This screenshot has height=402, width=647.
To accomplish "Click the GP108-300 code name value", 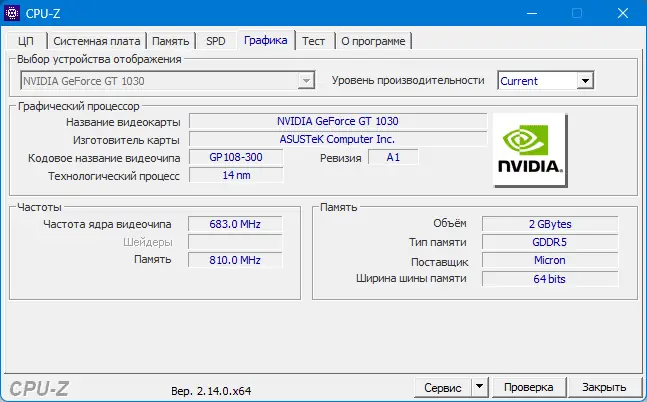I will (x=236, y=157).
